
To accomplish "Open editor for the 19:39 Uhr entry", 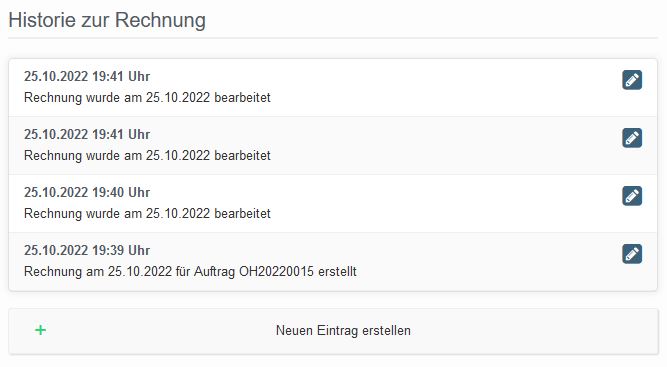I will tap(632, 254).
